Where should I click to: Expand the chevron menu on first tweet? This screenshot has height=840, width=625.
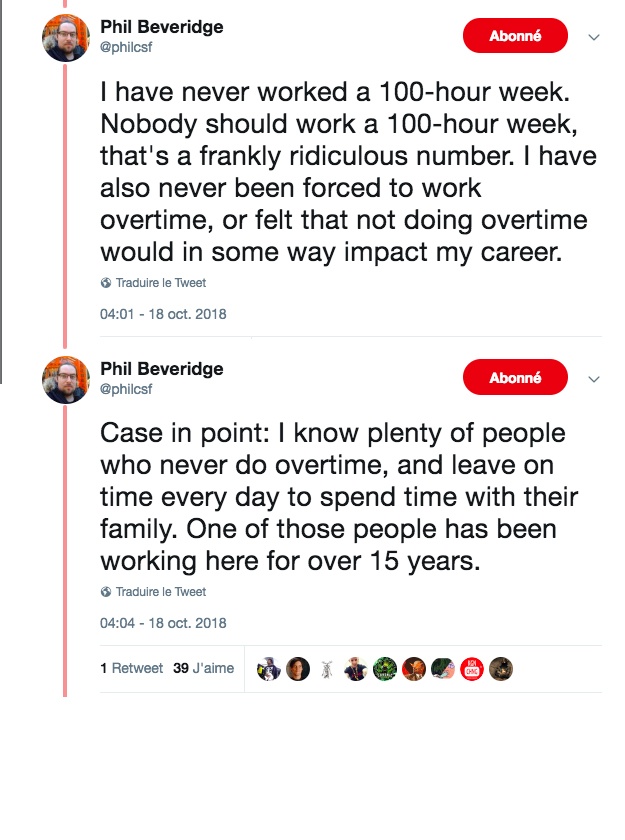click(593, 38)
